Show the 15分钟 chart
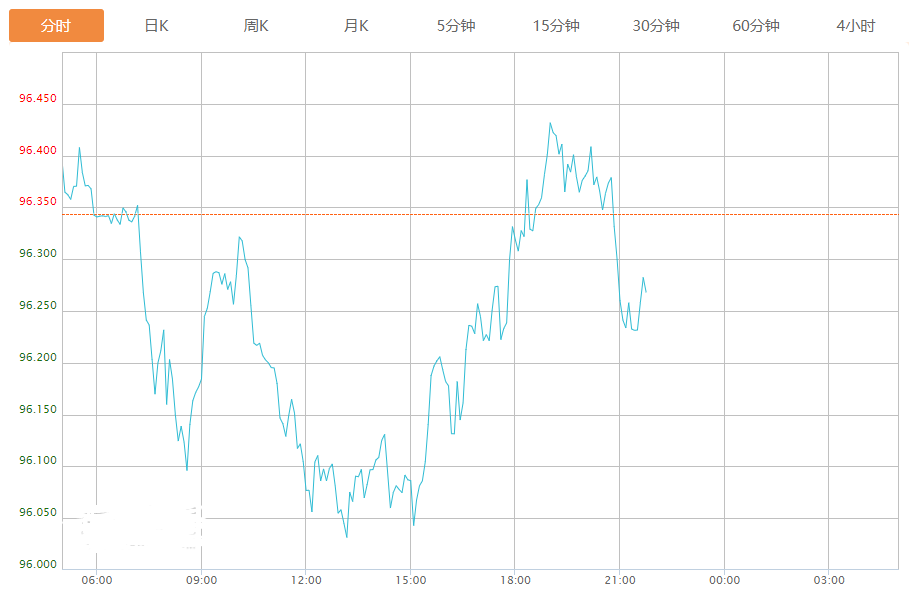 (x=556, y=26)
